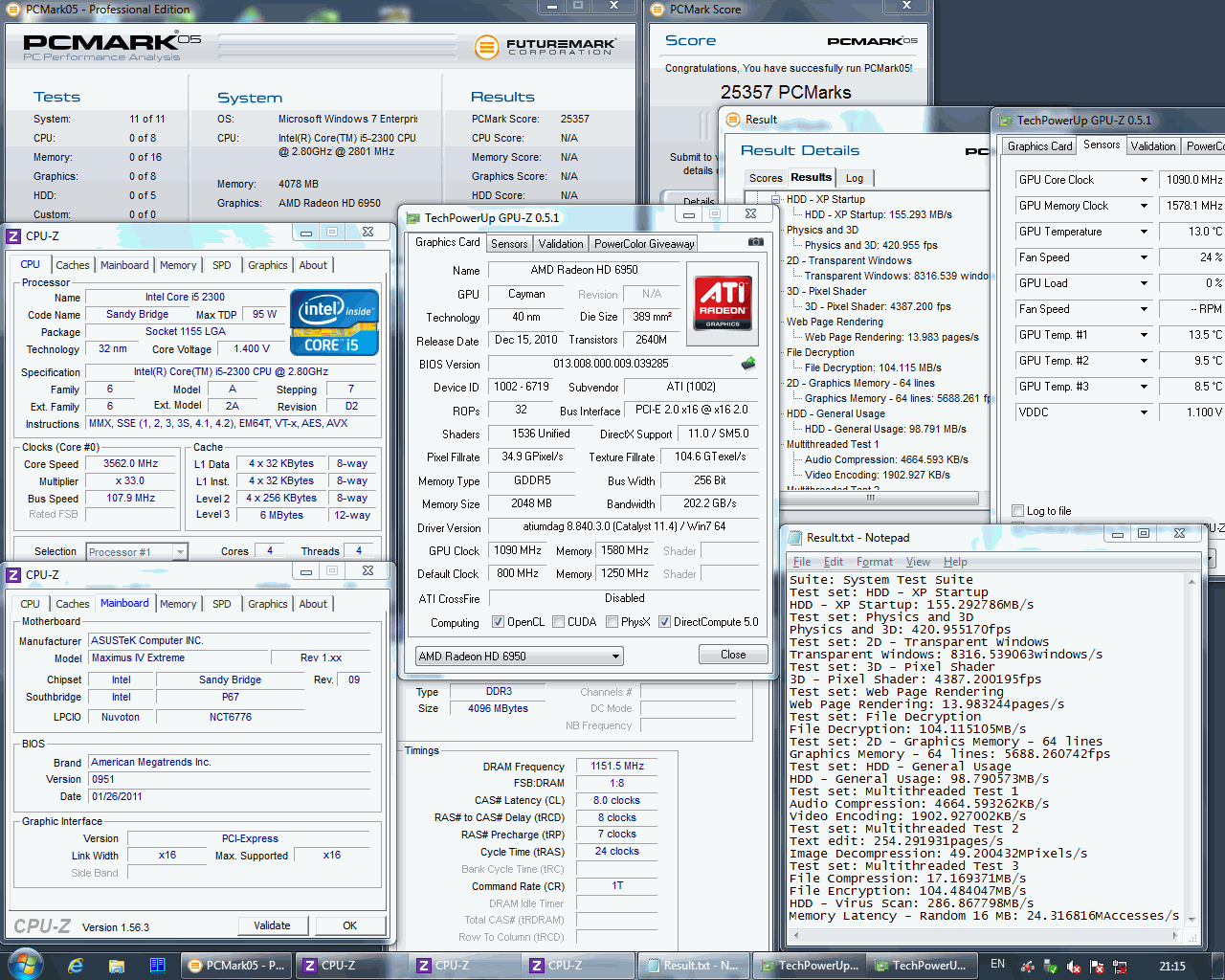Viewport: 1225px width, 980px height.
Task: Click the OK button in CPU-Z
Action: 349,925
